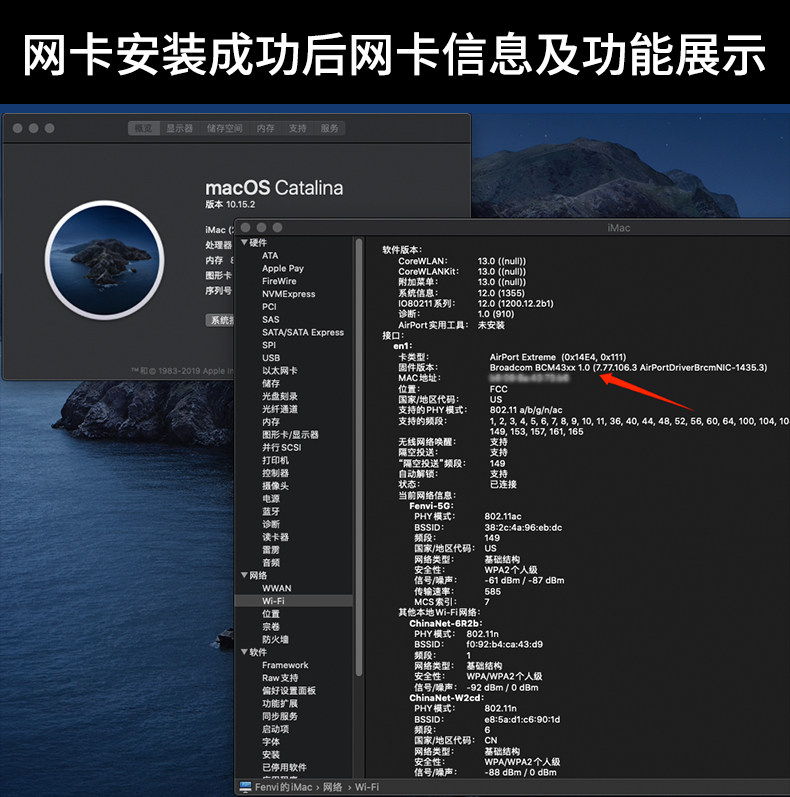Screen dimensions: 790x797
Task: Select 音频 in the sidebar
Action: (271, 563)
